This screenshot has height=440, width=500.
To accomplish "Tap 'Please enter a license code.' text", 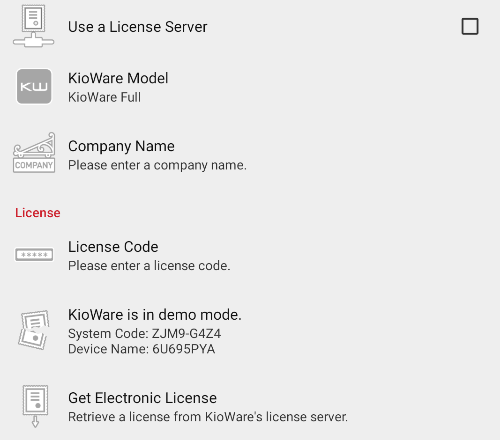I will tap(149, 266).
